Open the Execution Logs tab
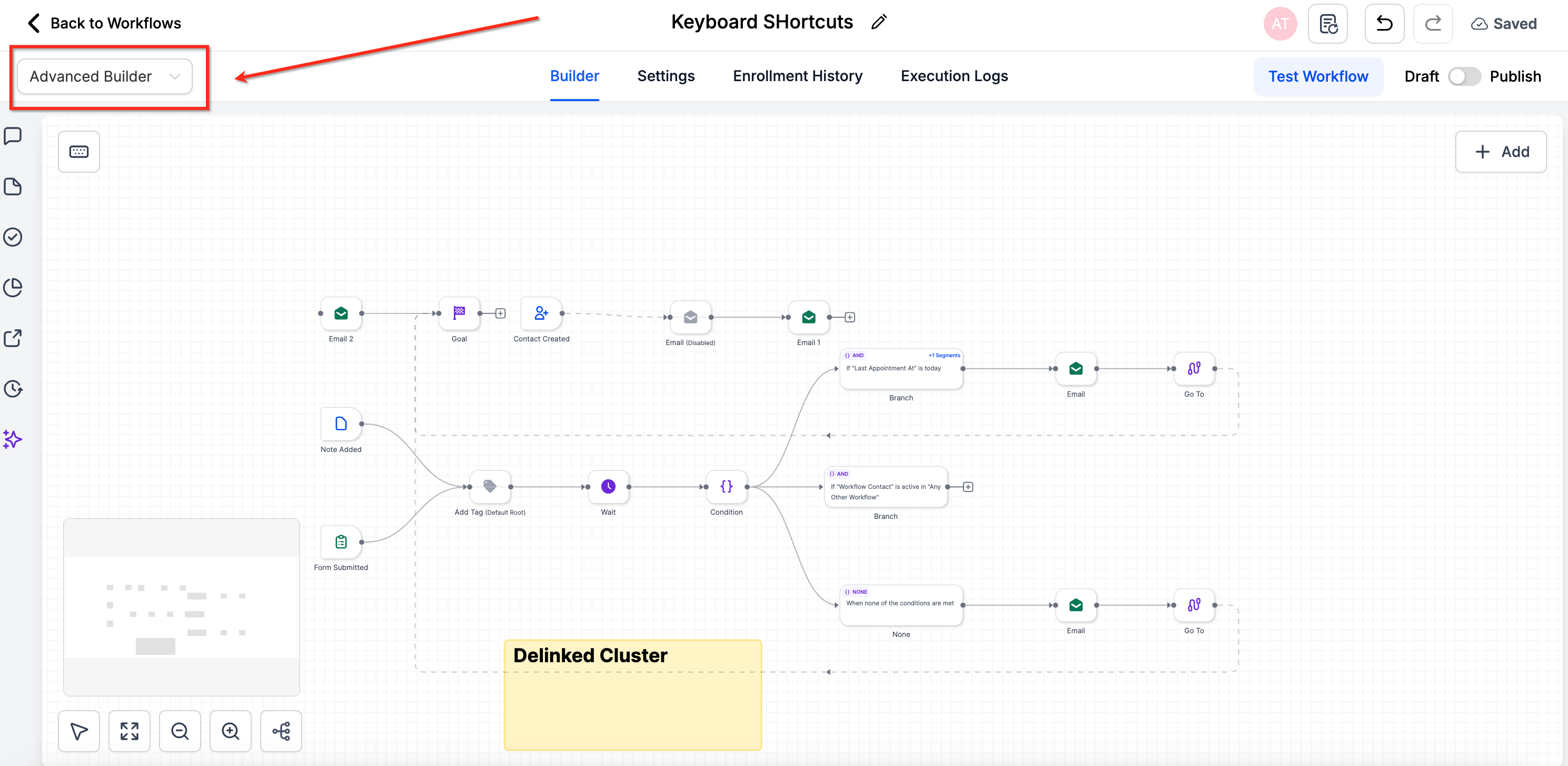 (x=954, y=76)
